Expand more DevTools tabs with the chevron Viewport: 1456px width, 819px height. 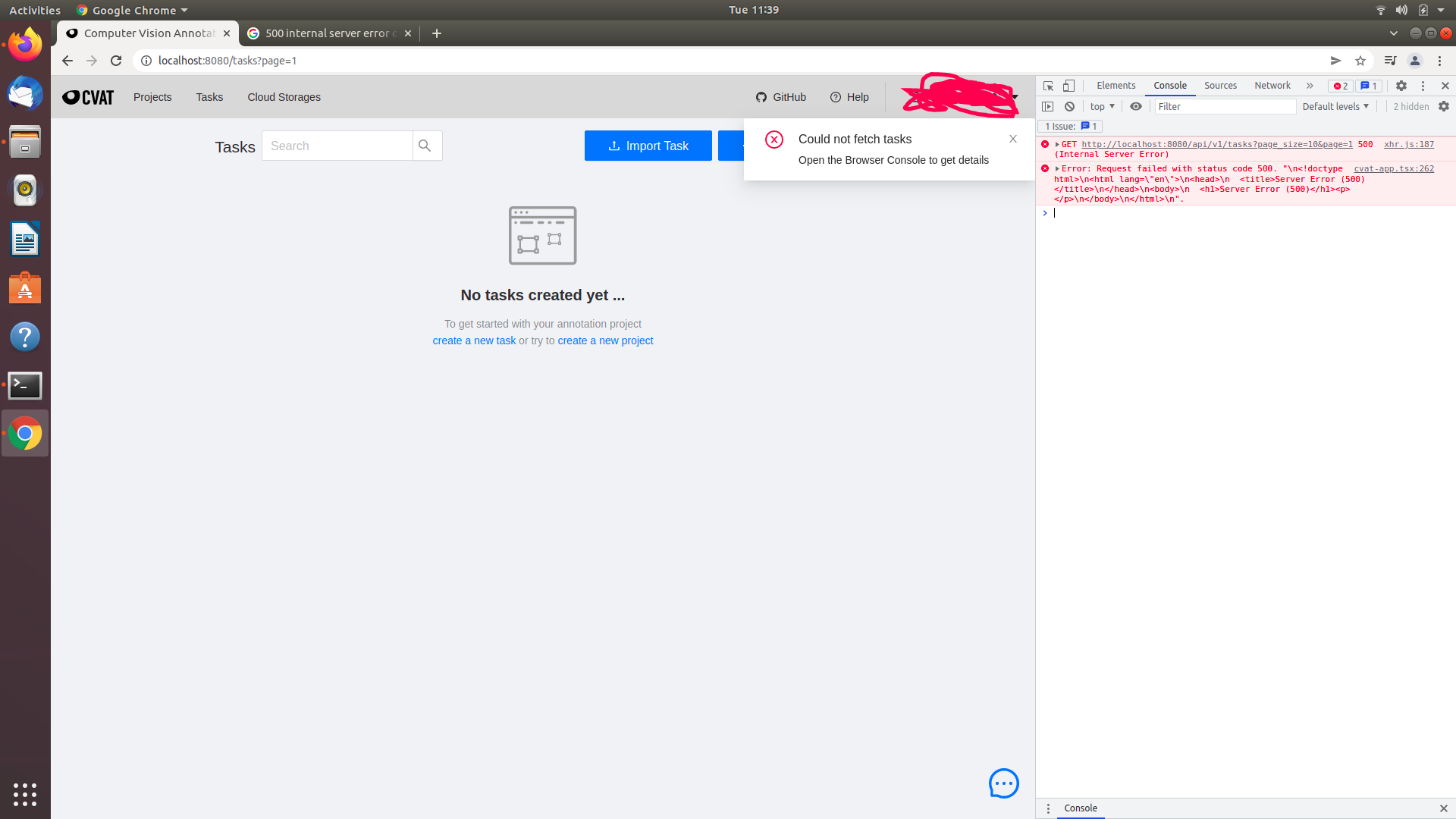point(1310,86)
